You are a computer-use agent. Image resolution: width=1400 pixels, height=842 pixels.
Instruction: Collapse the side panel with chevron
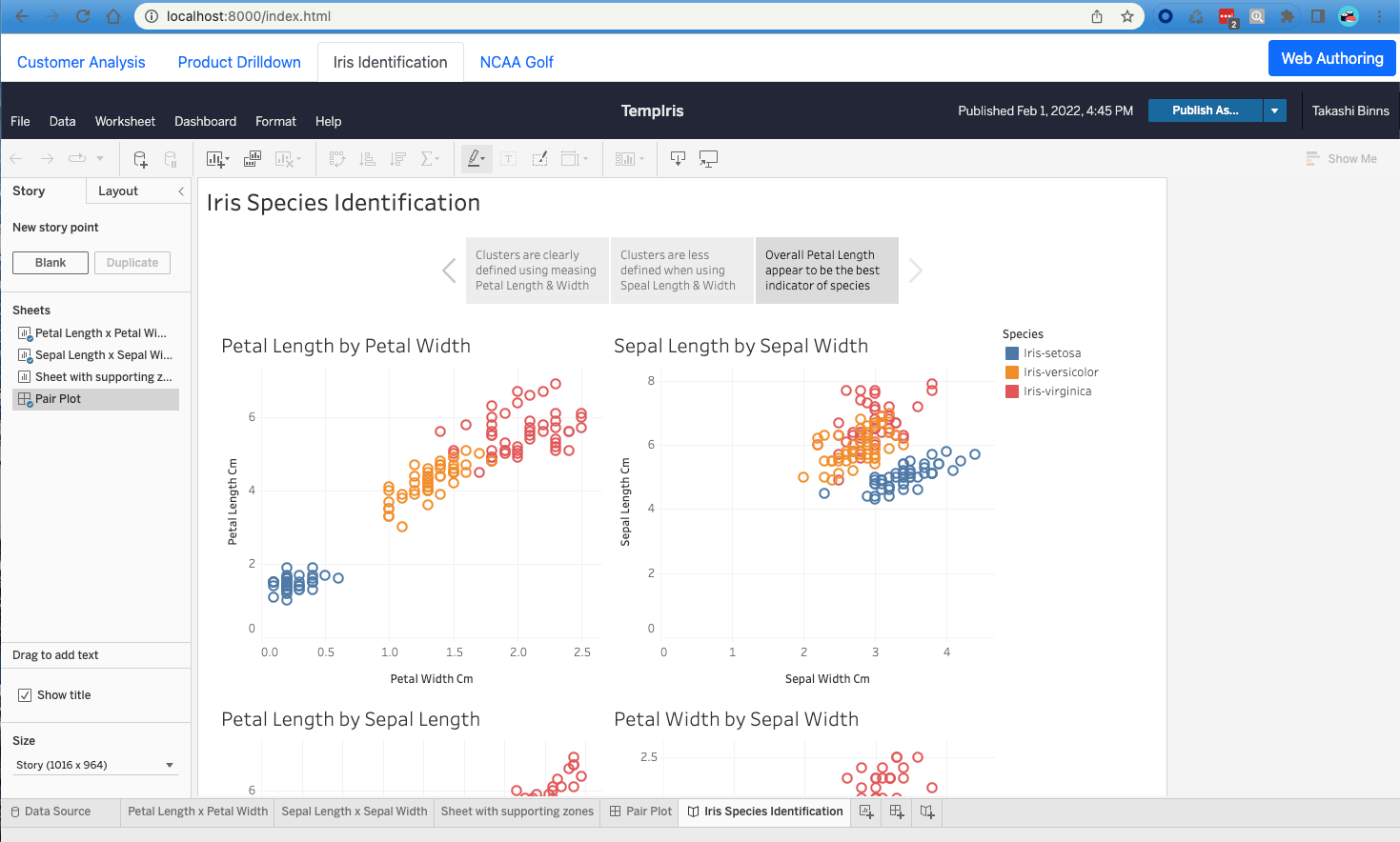[181, 191]
